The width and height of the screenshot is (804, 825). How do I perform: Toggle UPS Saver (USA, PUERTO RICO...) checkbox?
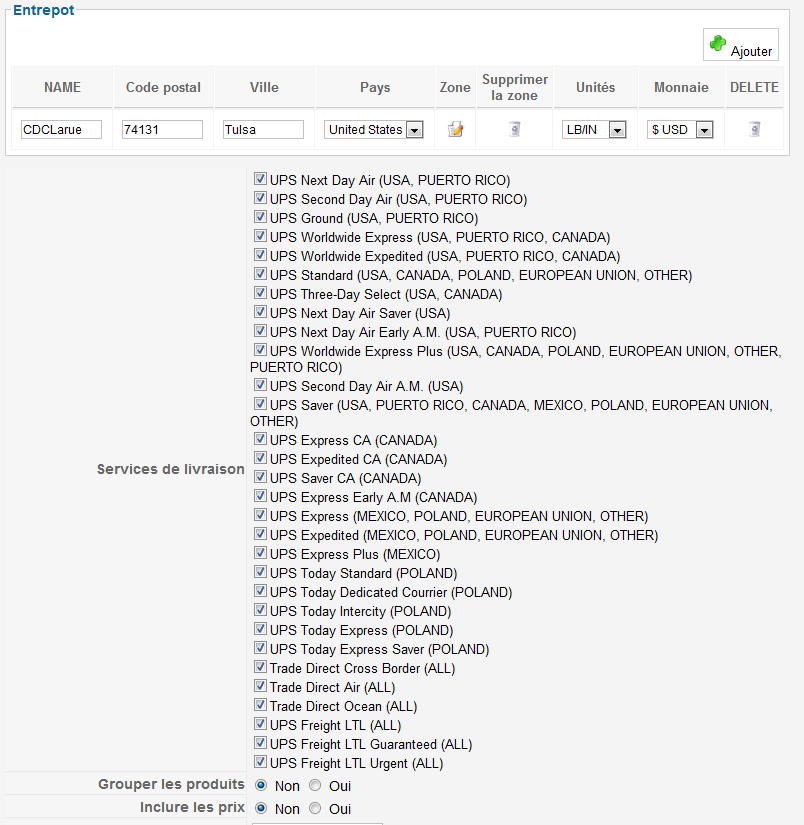pyautogui.click(x=260, y=404)
